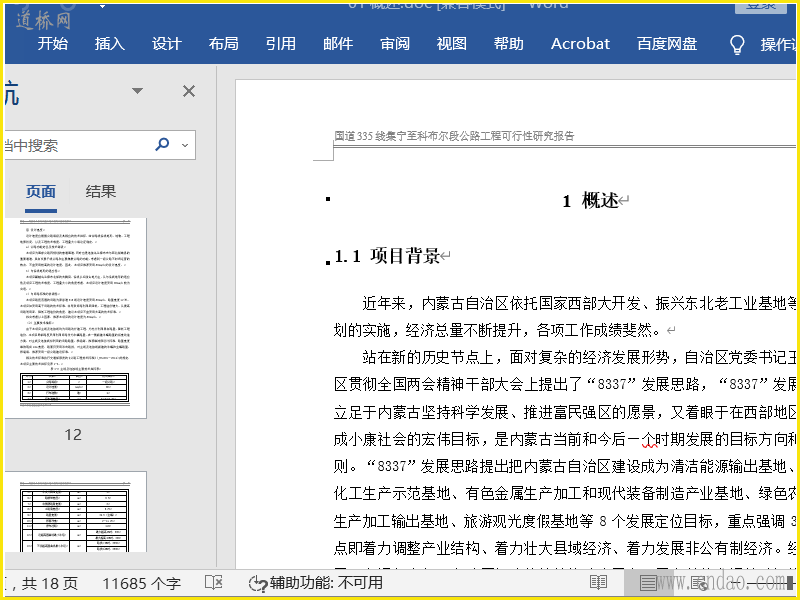Click the heading 1 概述
The height and width of the screenshot is (600, 800).
click(x=591, y=201)
